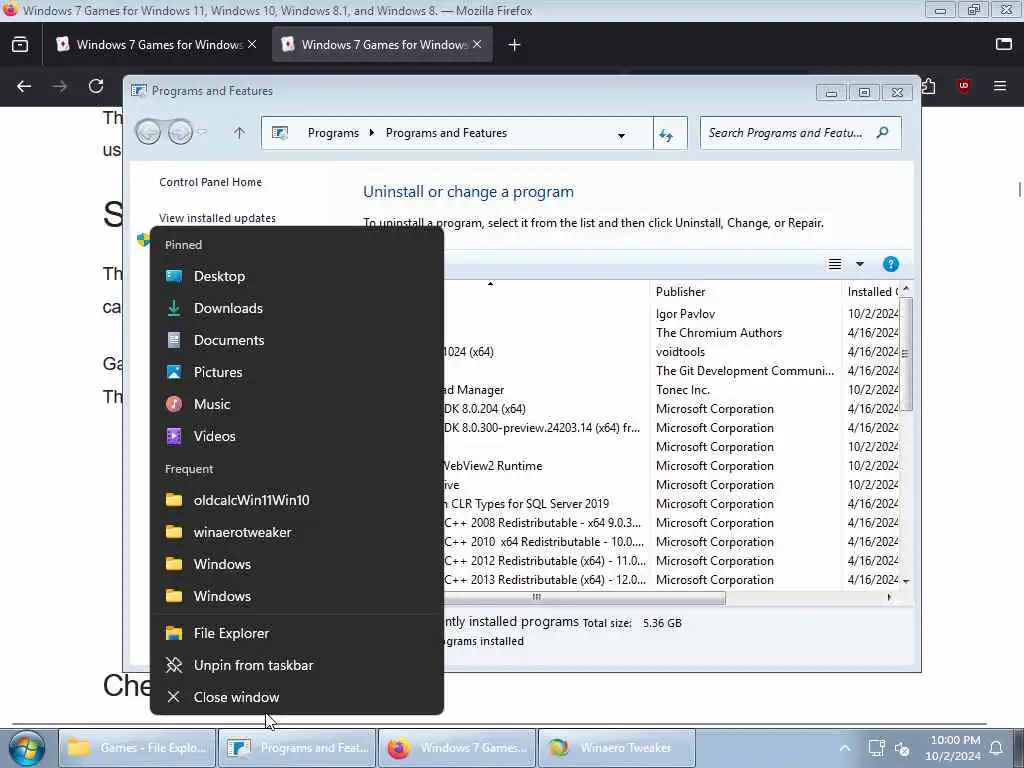The width and height of the screenshot is (1024, 768).
Task: Open Videos pinned folder
Action: point(296,436)
